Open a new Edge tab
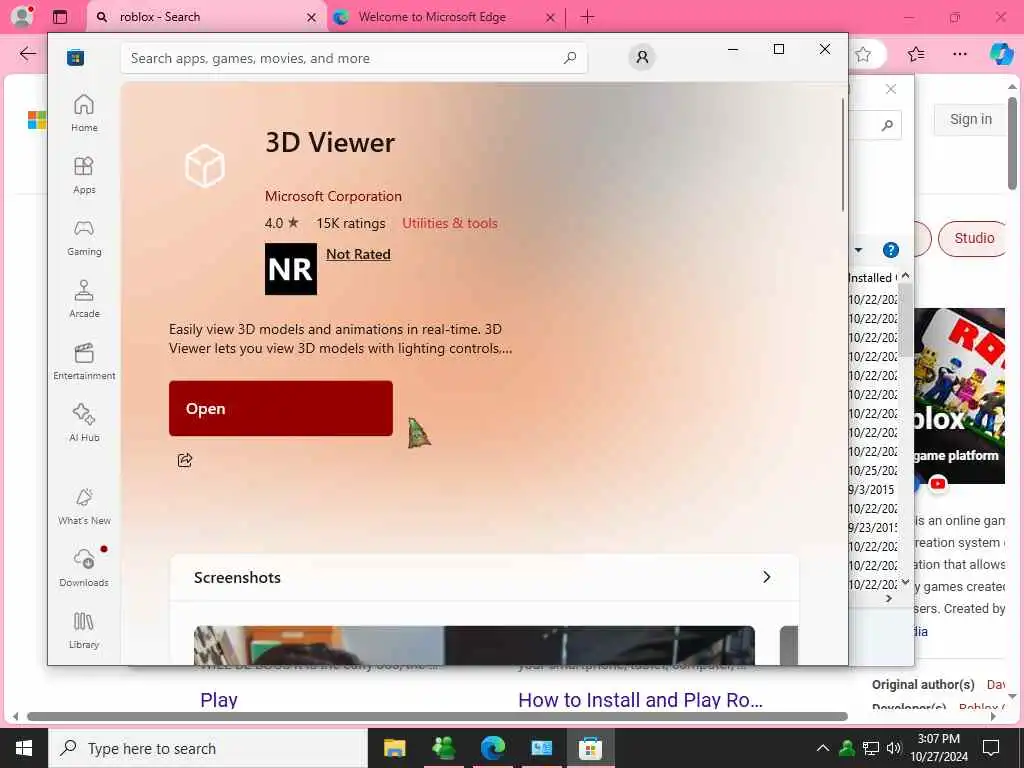Viewport: 1024px width, 768px height. 587,17
